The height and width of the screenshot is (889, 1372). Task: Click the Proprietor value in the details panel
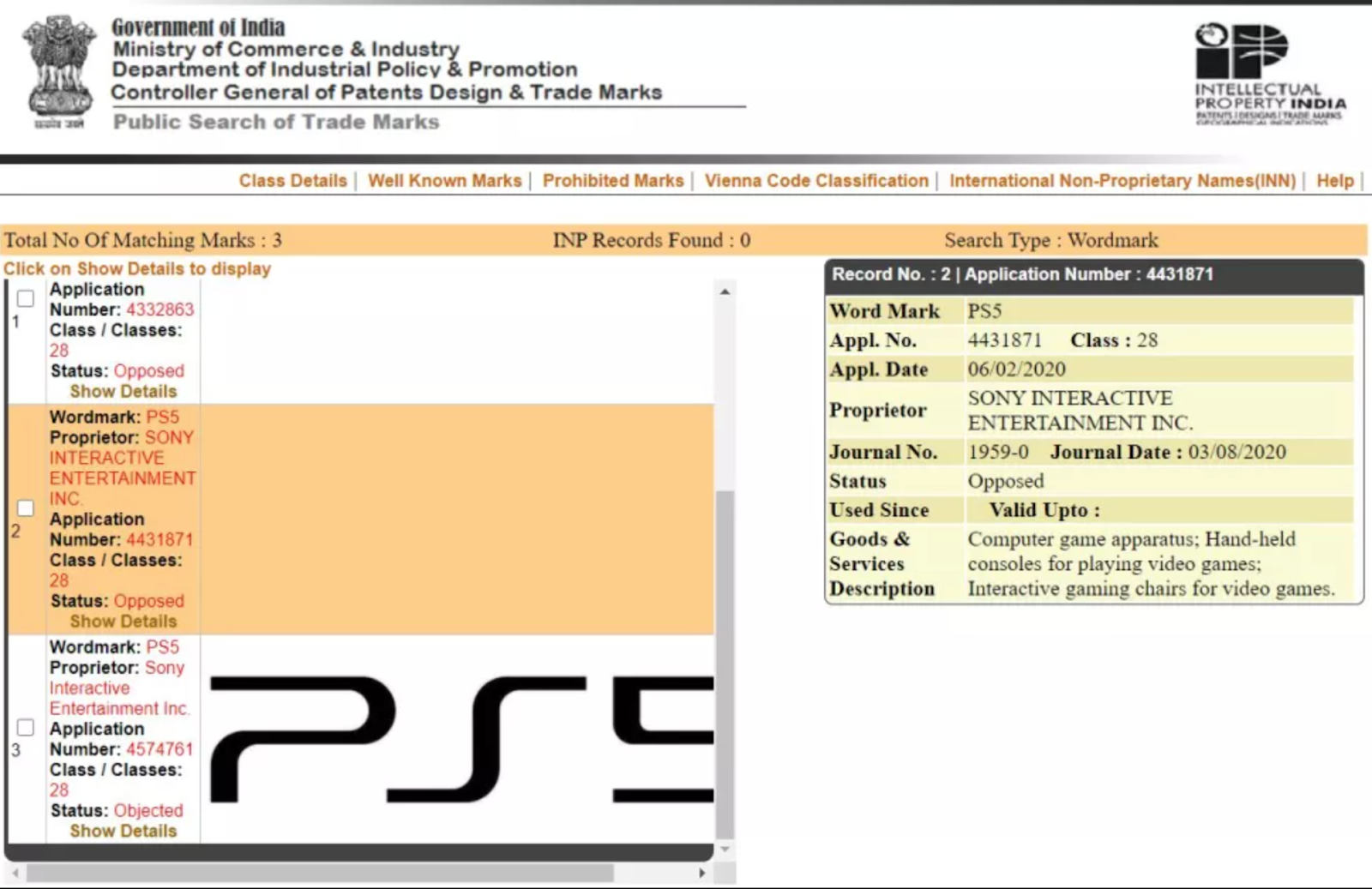click(1080, 411)
